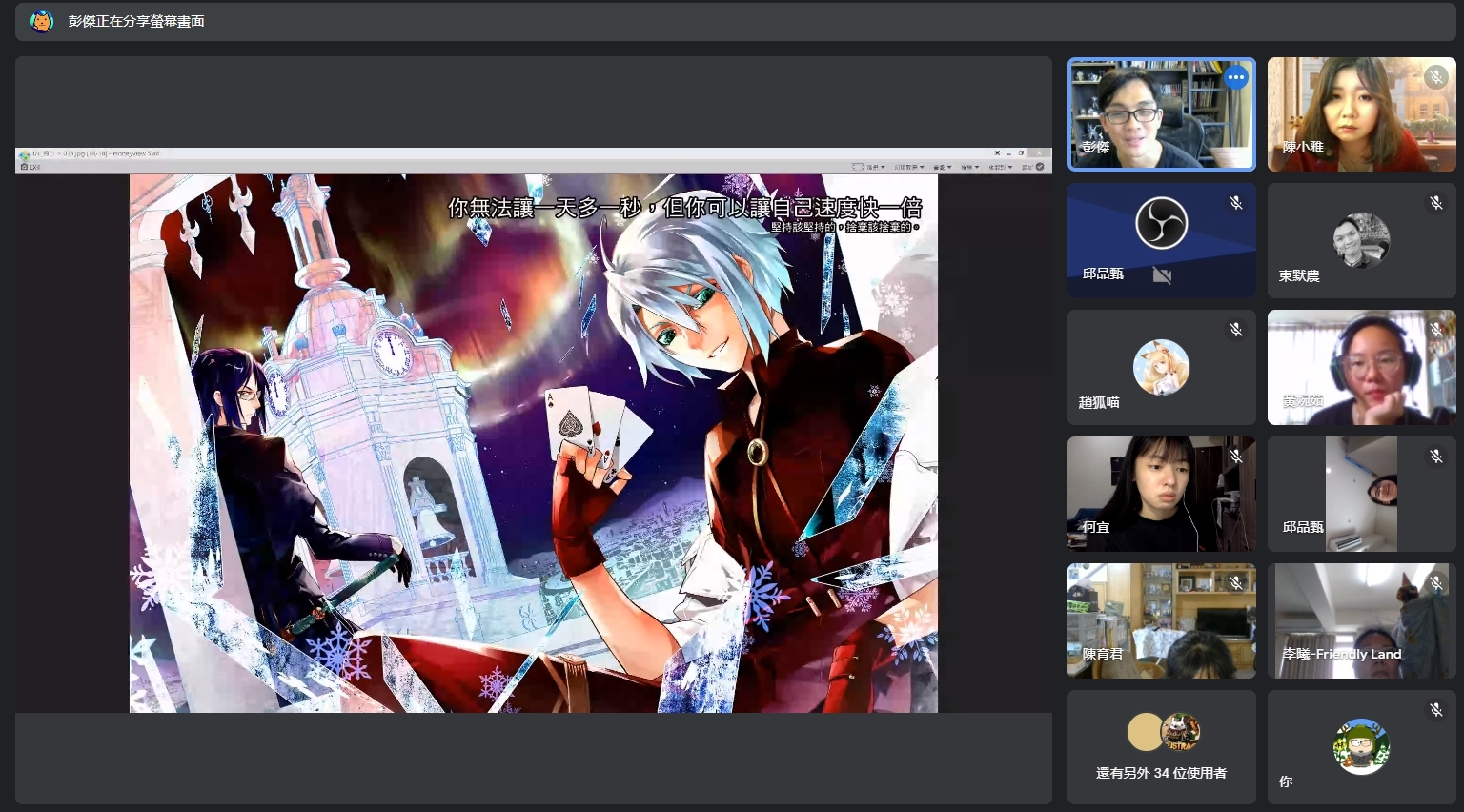1464x812 pixels.
Task: Click the round icon at the end of the Honeyview toolbar
Action: pyautogui.click(x=1040, y=167)
